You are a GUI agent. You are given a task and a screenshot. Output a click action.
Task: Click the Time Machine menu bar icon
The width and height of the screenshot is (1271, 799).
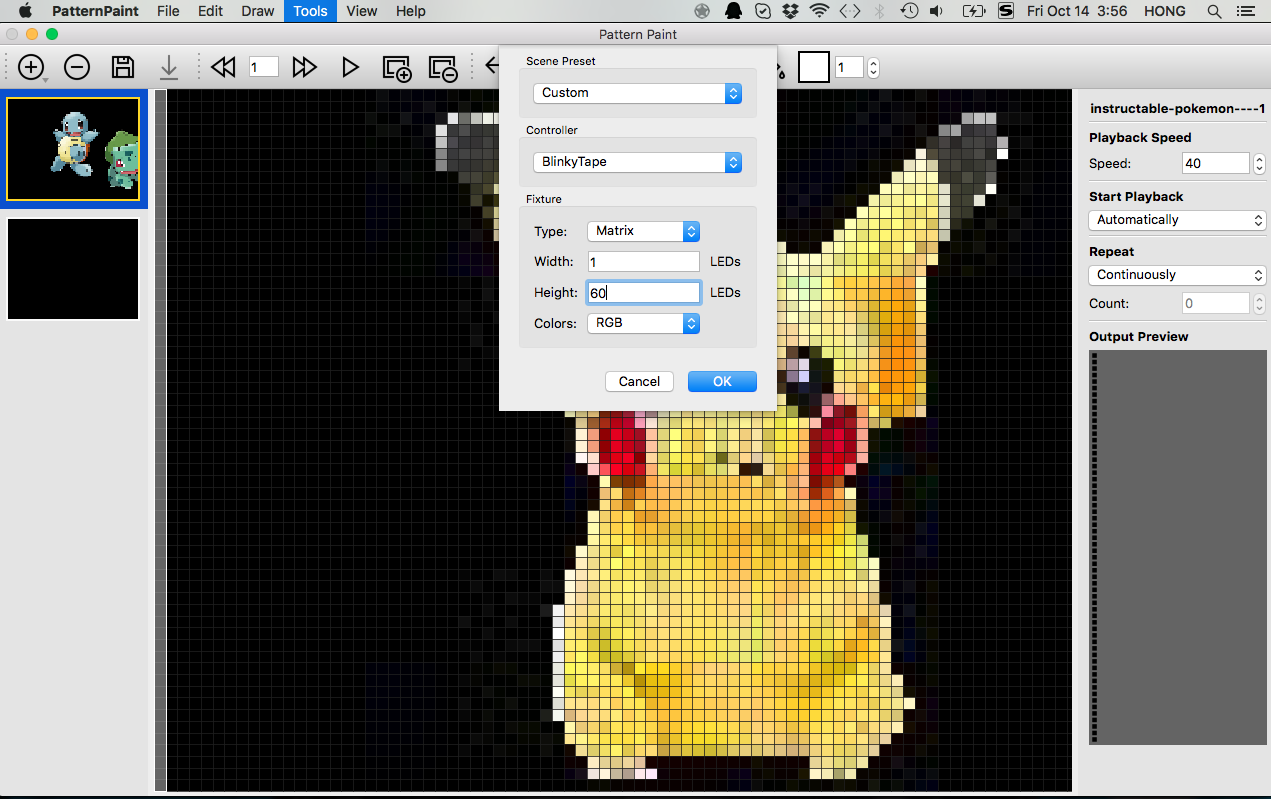tap(909, 11)
